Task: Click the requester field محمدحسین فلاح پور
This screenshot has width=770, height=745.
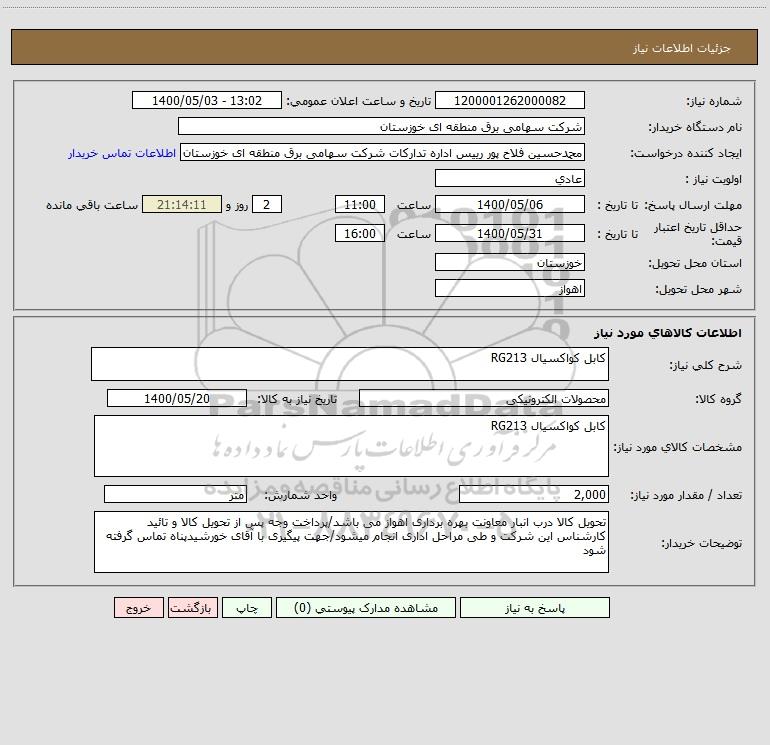Action: (383, 152)
